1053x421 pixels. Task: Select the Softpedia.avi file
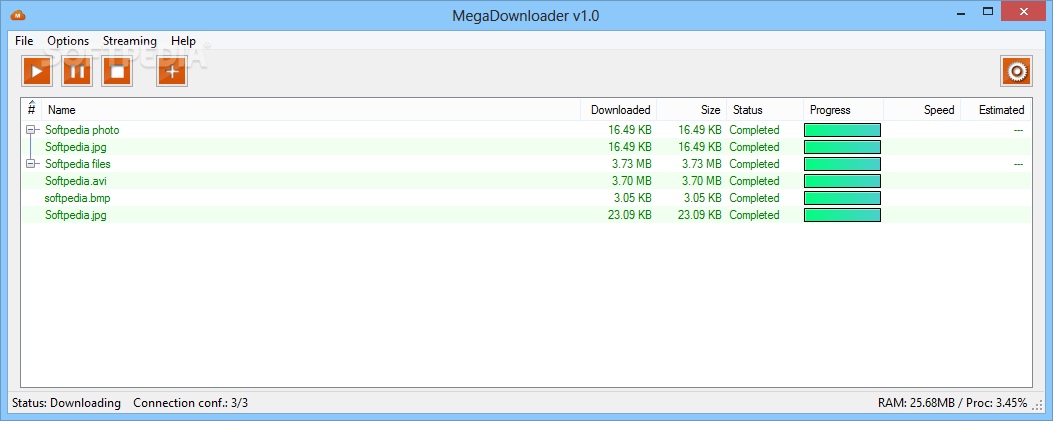coord(526,181)
